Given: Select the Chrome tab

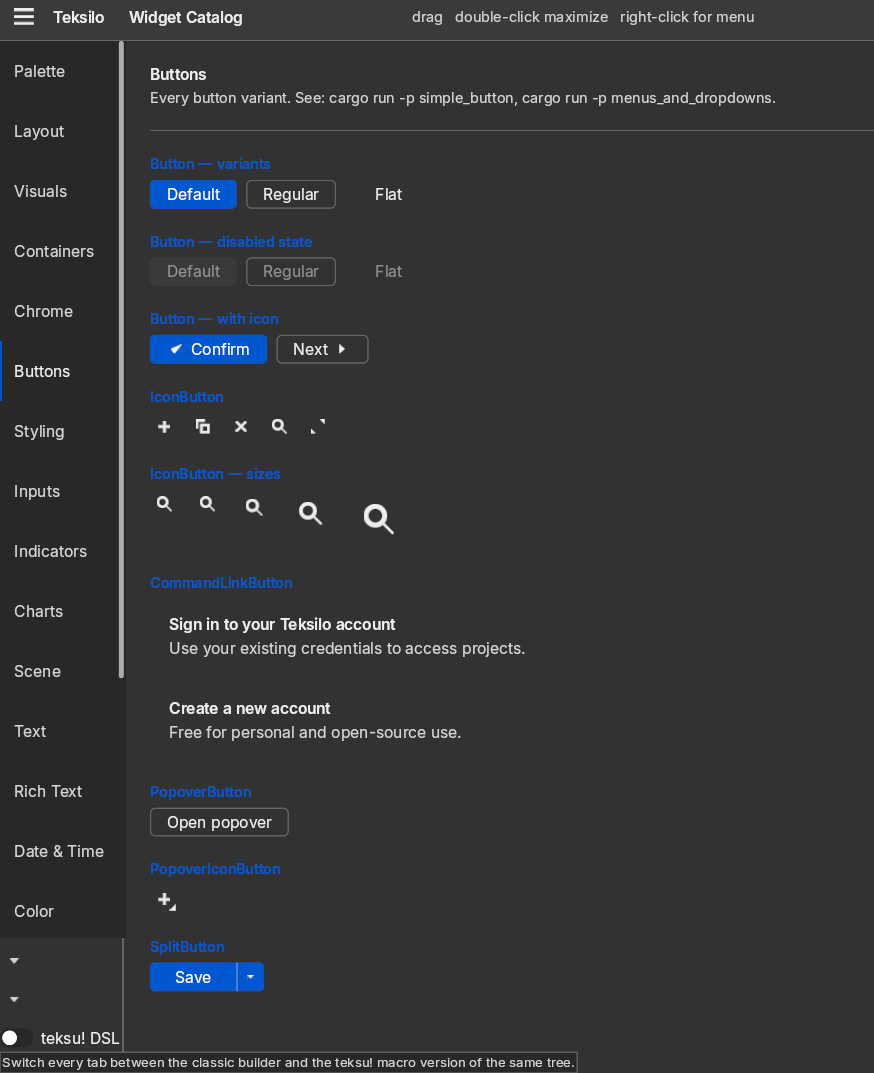Looking at the screenshot, I should pyautogui.click(x=60, y=311).
